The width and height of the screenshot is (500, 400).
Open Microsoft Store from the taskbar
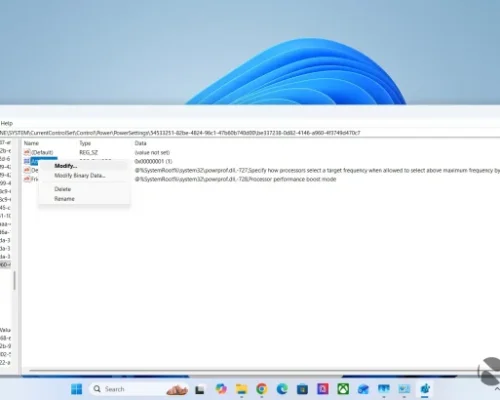pyautogui.click(x=302, y=389)
